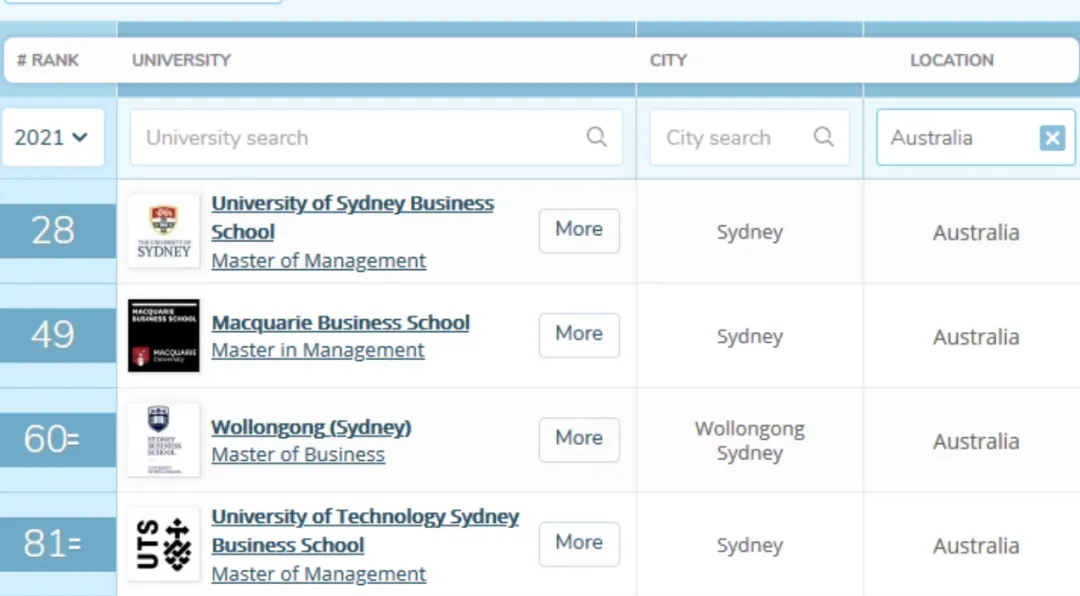Open Macquarie Business School link
This screenshot has height=596, width=1080.
click(x=340, y=322)
